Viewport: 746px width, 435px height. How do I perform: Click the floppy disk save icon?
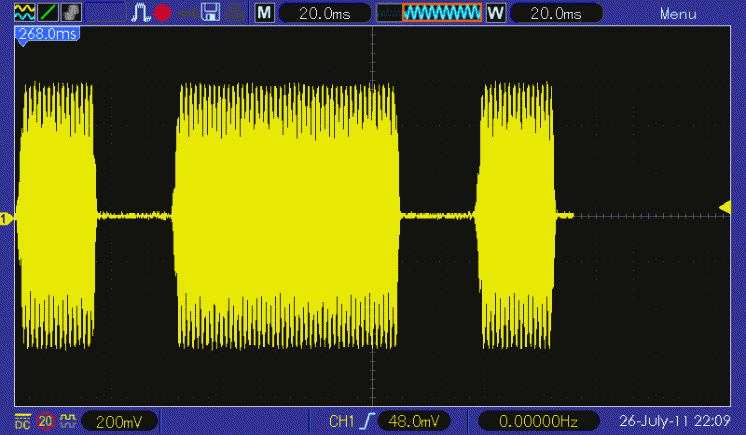tap(210, 13)
